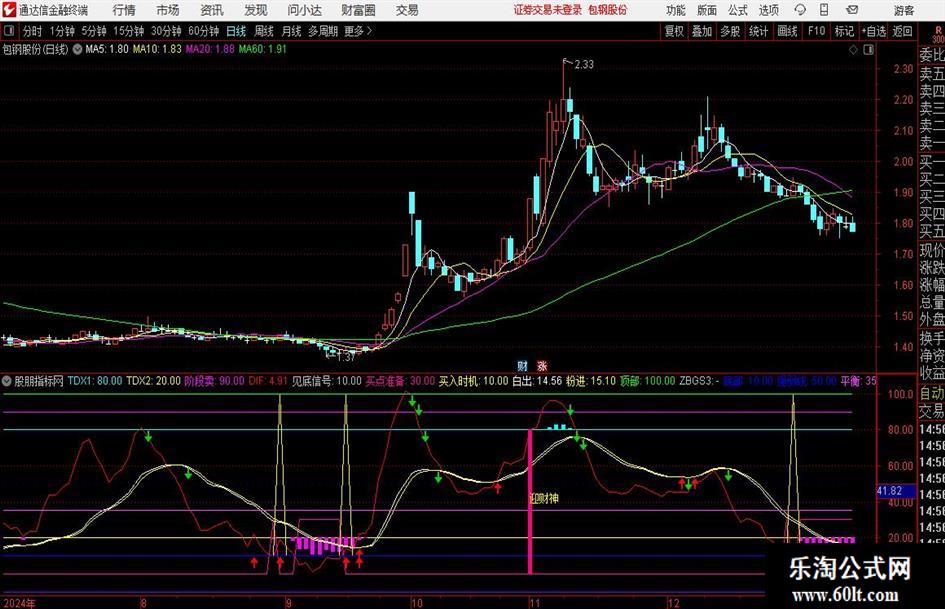Click the 游客 guest account label
The width and height of the screenshot is (945, 609).
[x=903, y=10]
